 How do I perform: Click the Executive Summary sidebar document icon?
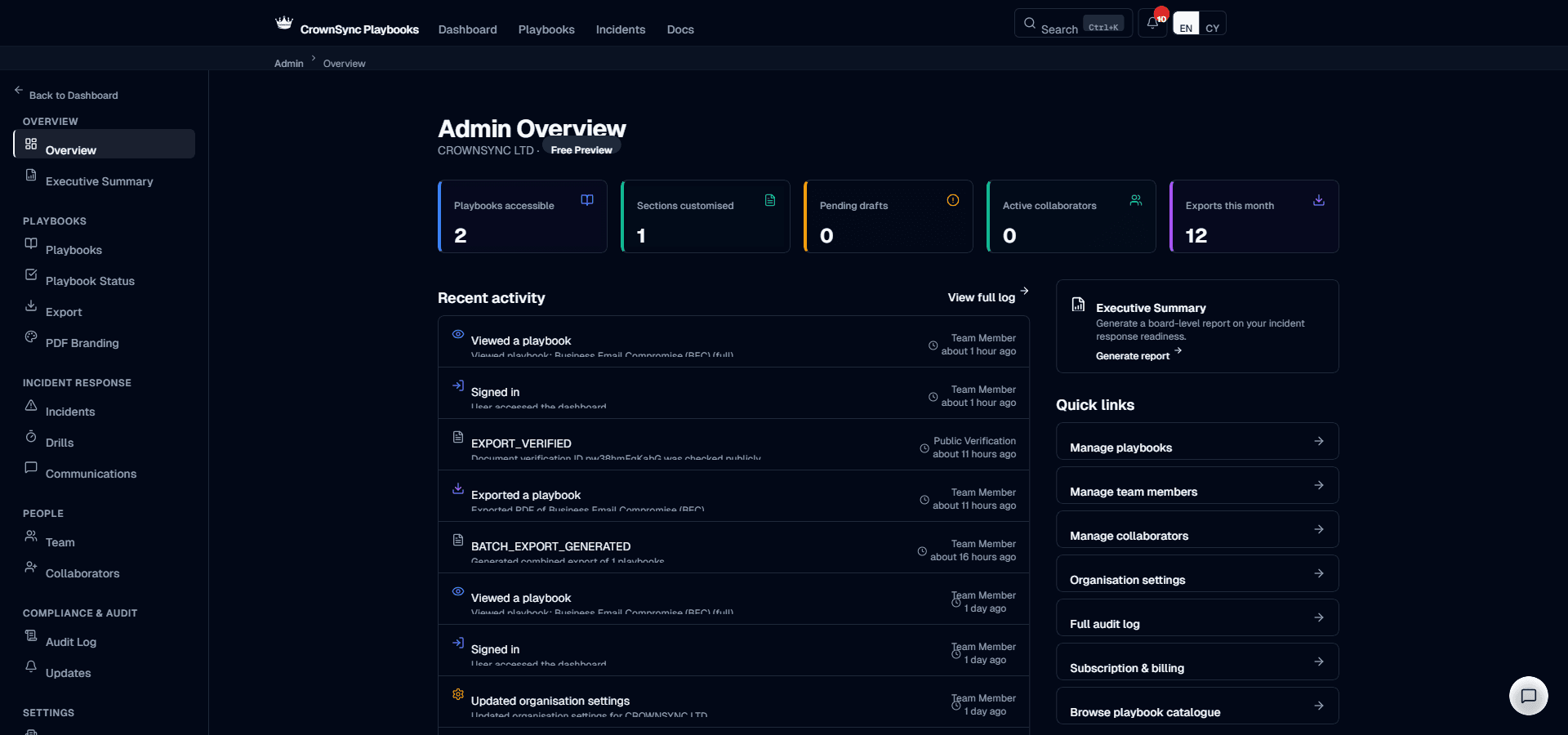click(31, 175)
